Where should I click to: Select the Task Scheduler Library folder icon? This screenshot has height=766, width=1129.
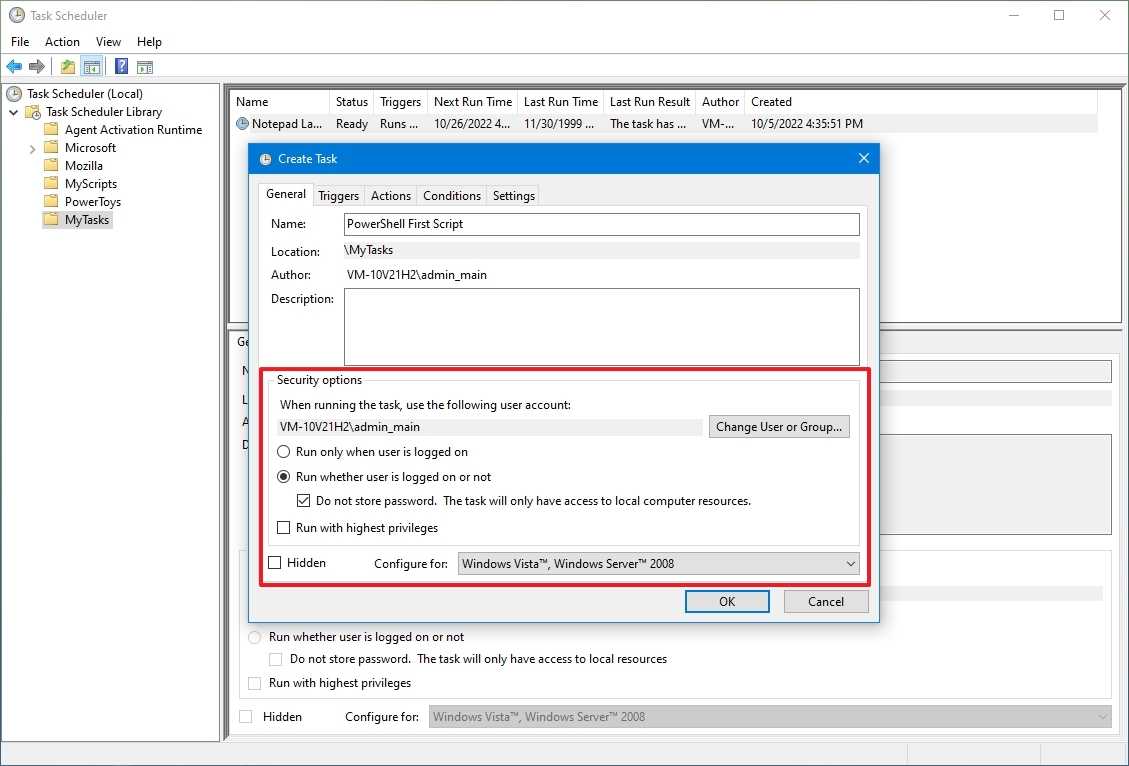point(33,112)
